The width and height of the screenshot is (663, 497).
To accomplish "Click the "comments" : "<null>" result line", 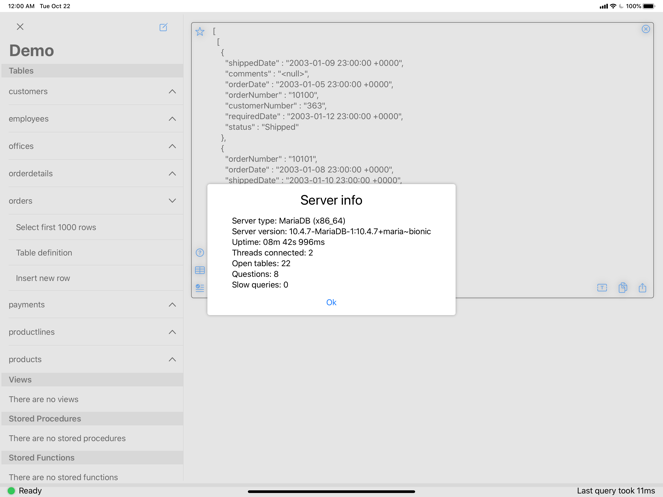I will (267, 74).
